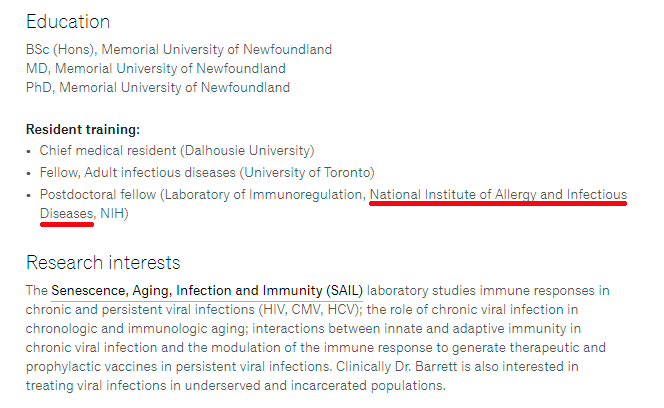The image size is (664, 408).
Task: Click the HIV, CMV, HCV parenthetical
Action: pyautogui.click(x=310, y=310)
